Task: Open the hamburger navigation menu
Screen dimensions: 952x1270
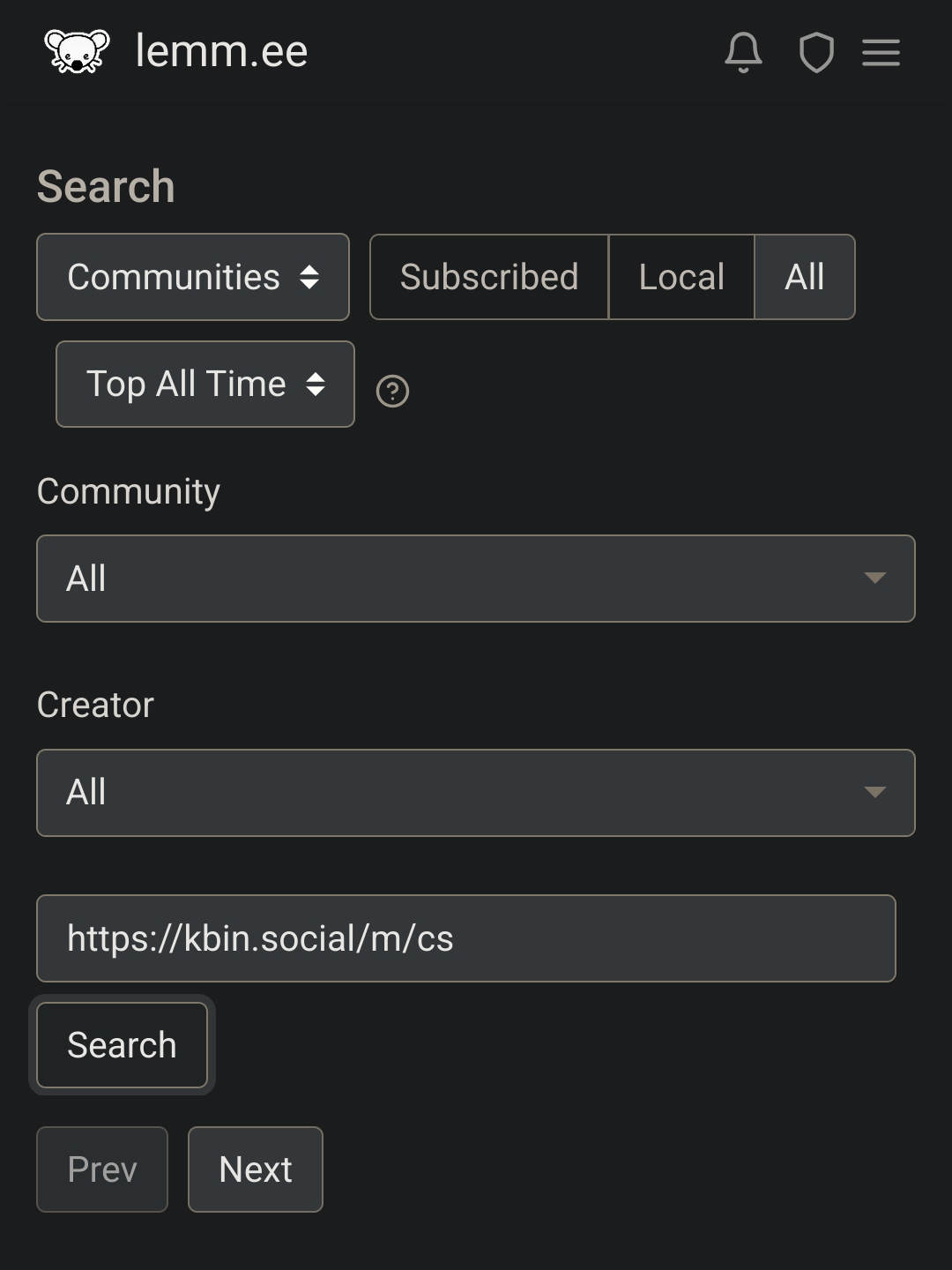Action: (x=881, y=52)
